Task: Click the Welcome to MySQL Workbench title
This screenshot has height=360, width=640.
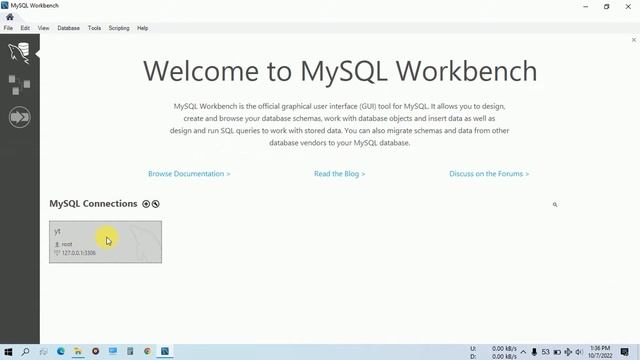Action: click(x=340, y=71)
